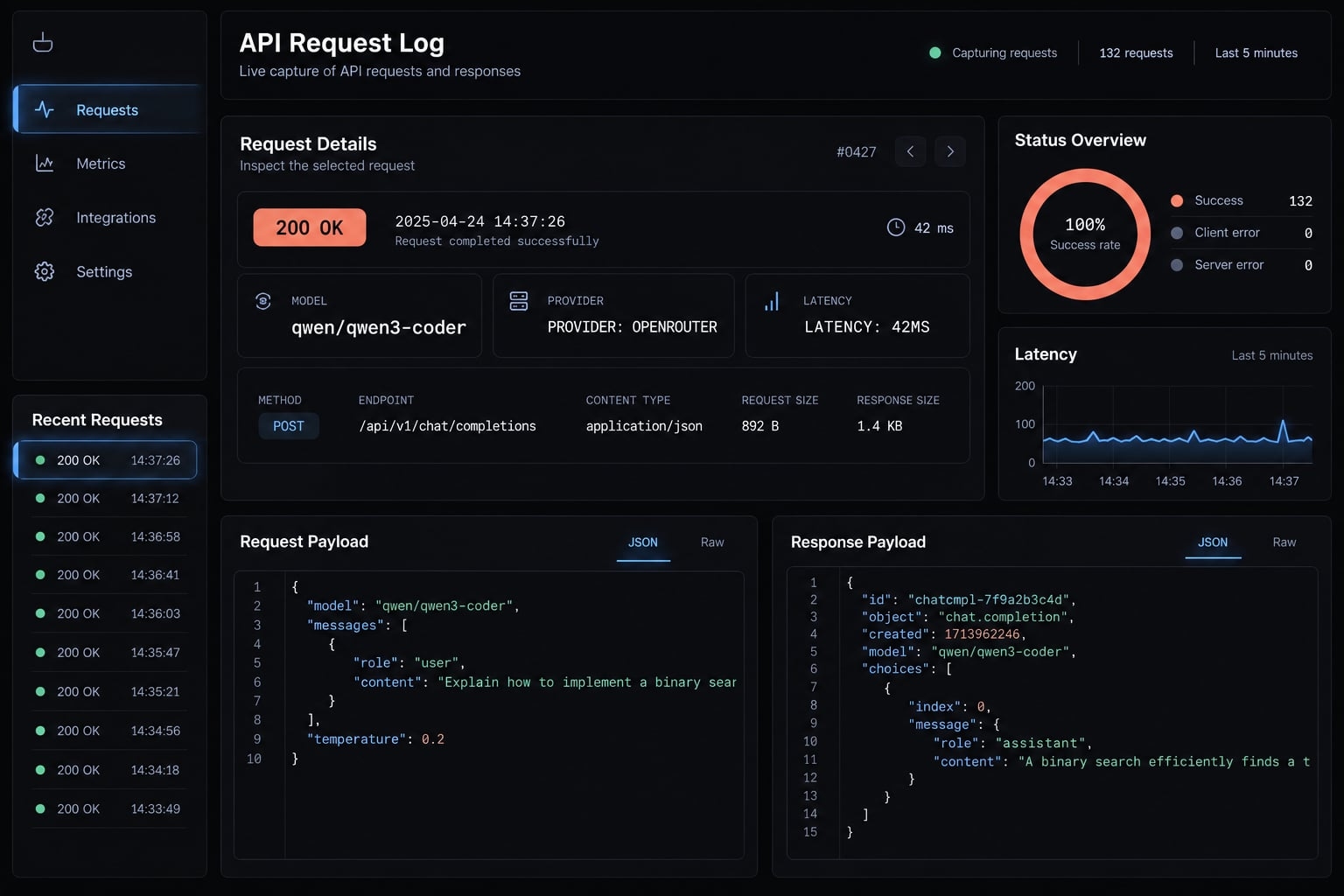Screen dimensions: 1344x896
Task: Open the Requests sidebar item
Action: pos(108,109)
